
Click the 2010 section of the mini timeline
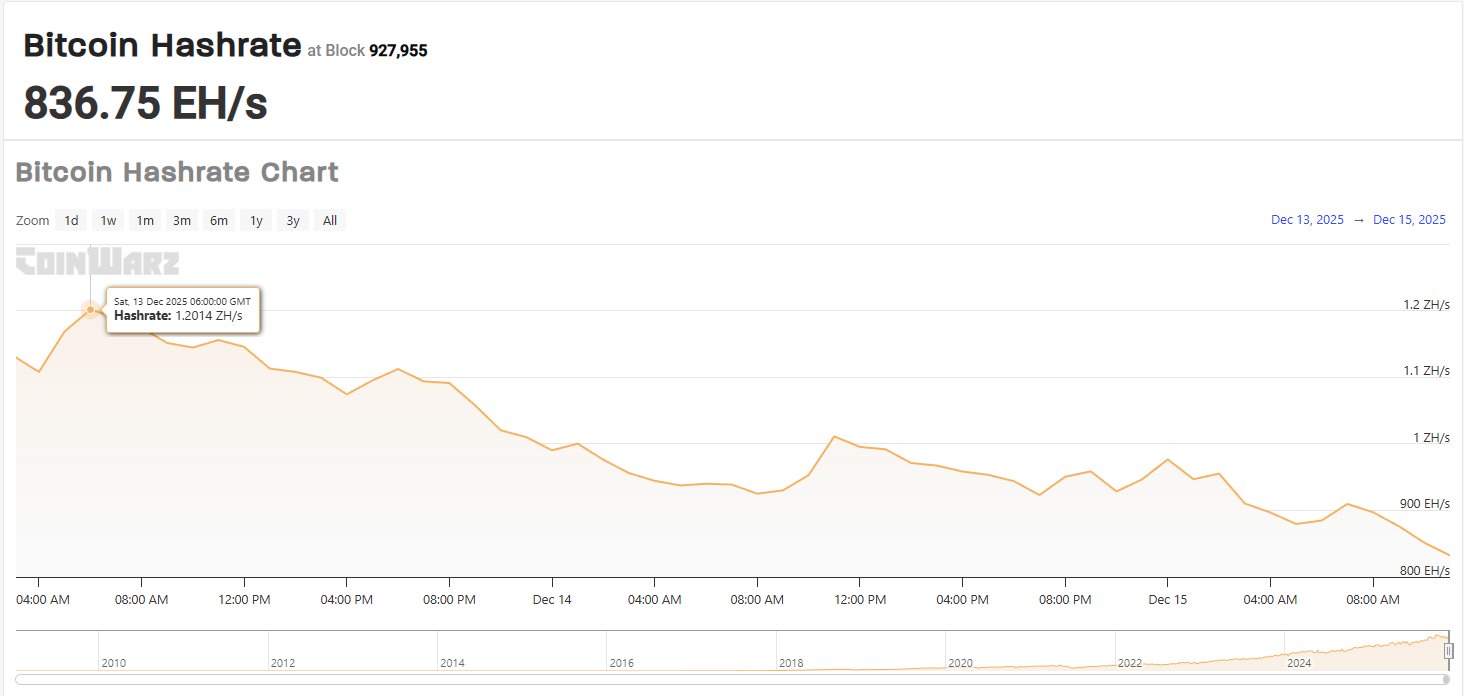pos(113,662)
